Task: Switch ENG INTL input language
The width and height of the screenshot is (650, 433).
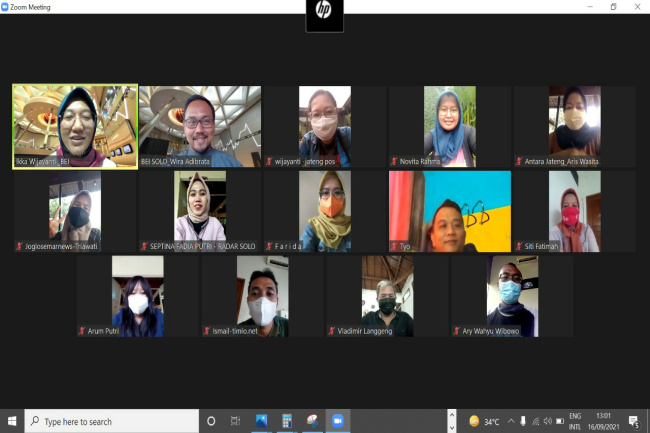Action: (575, 421)
